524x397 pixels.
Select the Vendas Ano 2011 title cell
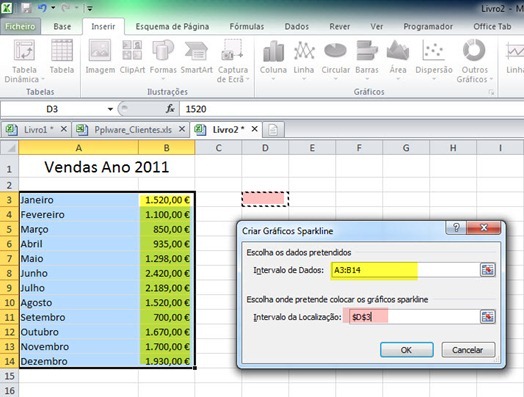point(107,167)
